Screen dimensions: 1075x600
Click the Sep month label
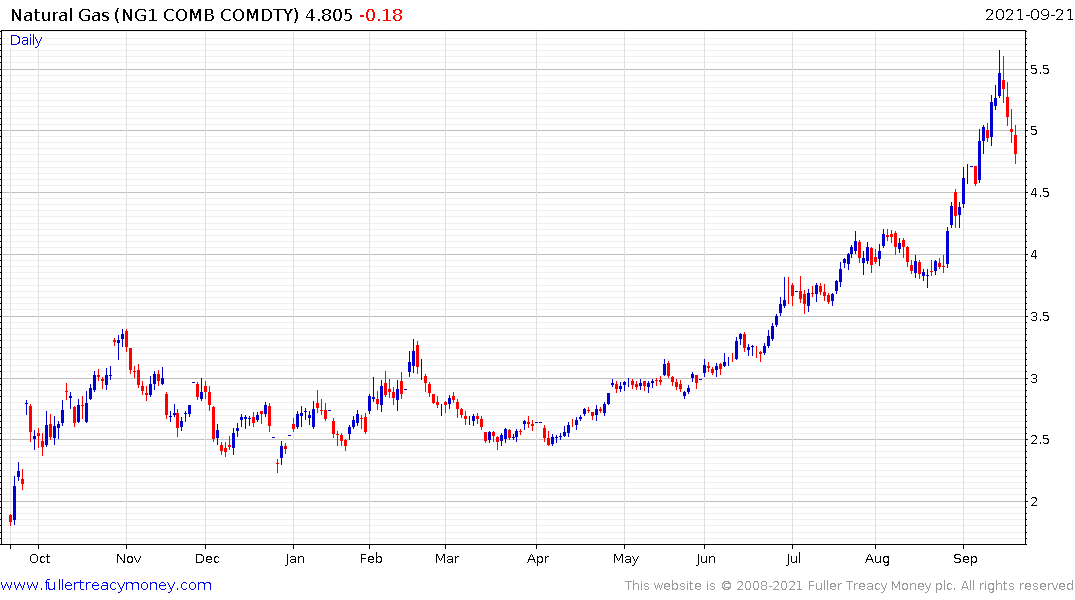click(x=965, y=558)
